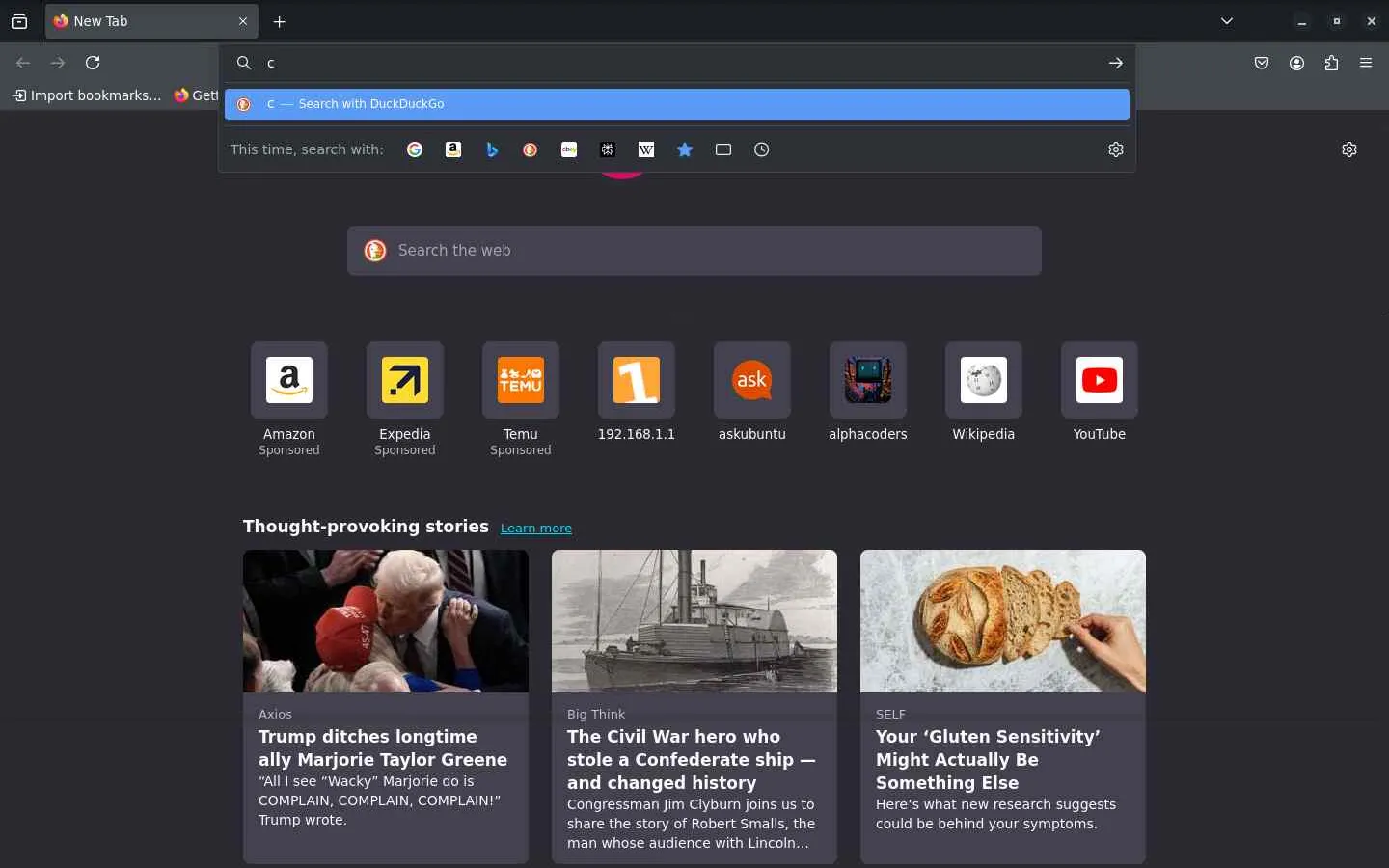Search this time with Google

[415, 149]
